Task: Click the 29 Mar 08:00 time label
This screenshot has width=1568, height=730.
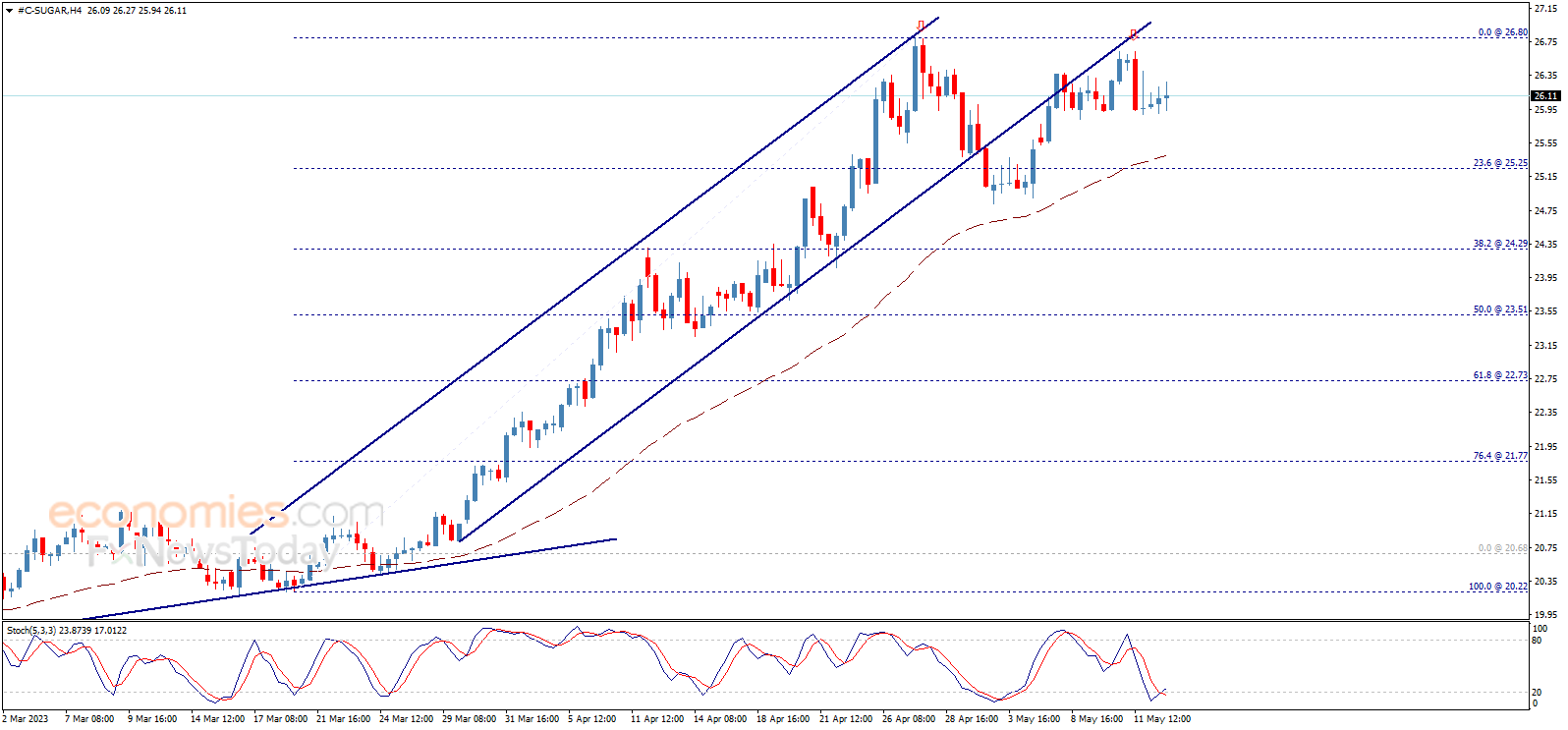Action: point(470,719)
